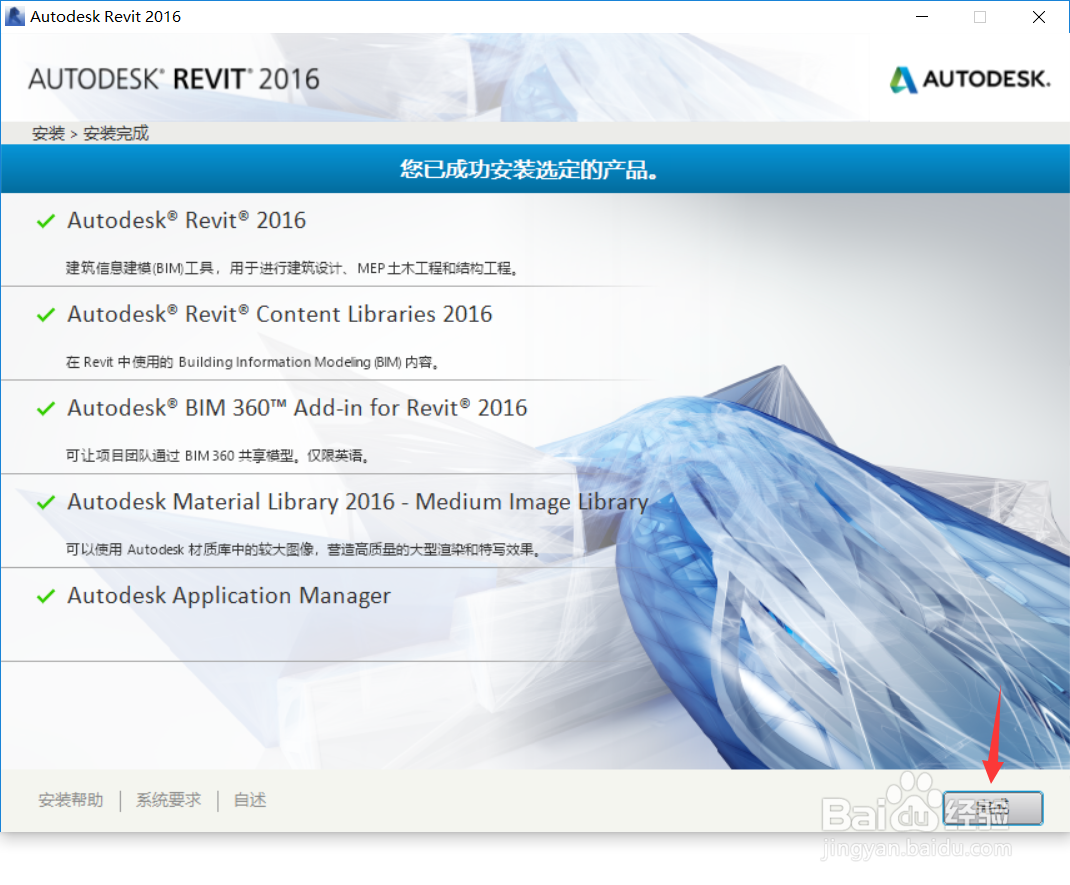Click the 'Autodesk Revit 2016' window title text
Image resolution: width=1070 pixels, height=885 pixels.
pos(106,16)
